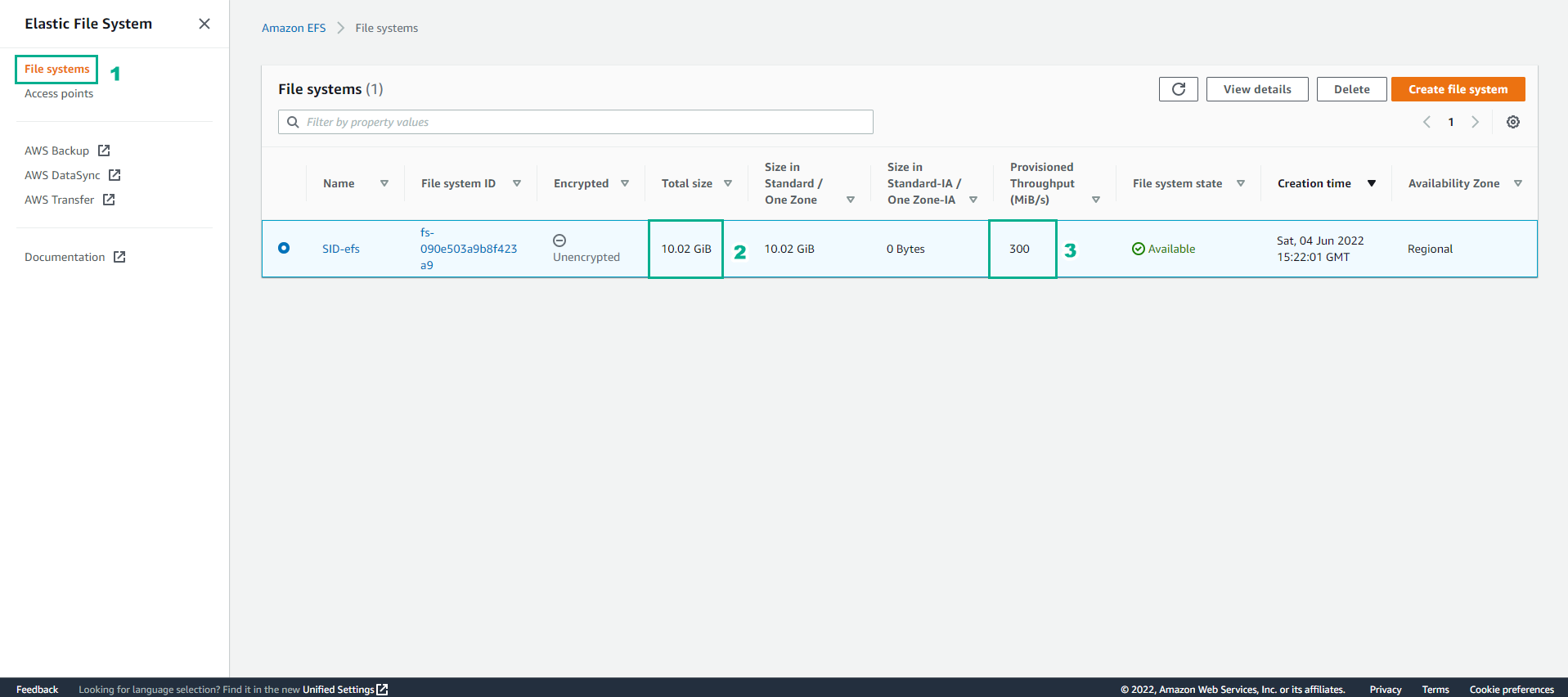Sort by File system ID column arrow
This screenshot has height=697, width=1568.
[x=517, y=183]
